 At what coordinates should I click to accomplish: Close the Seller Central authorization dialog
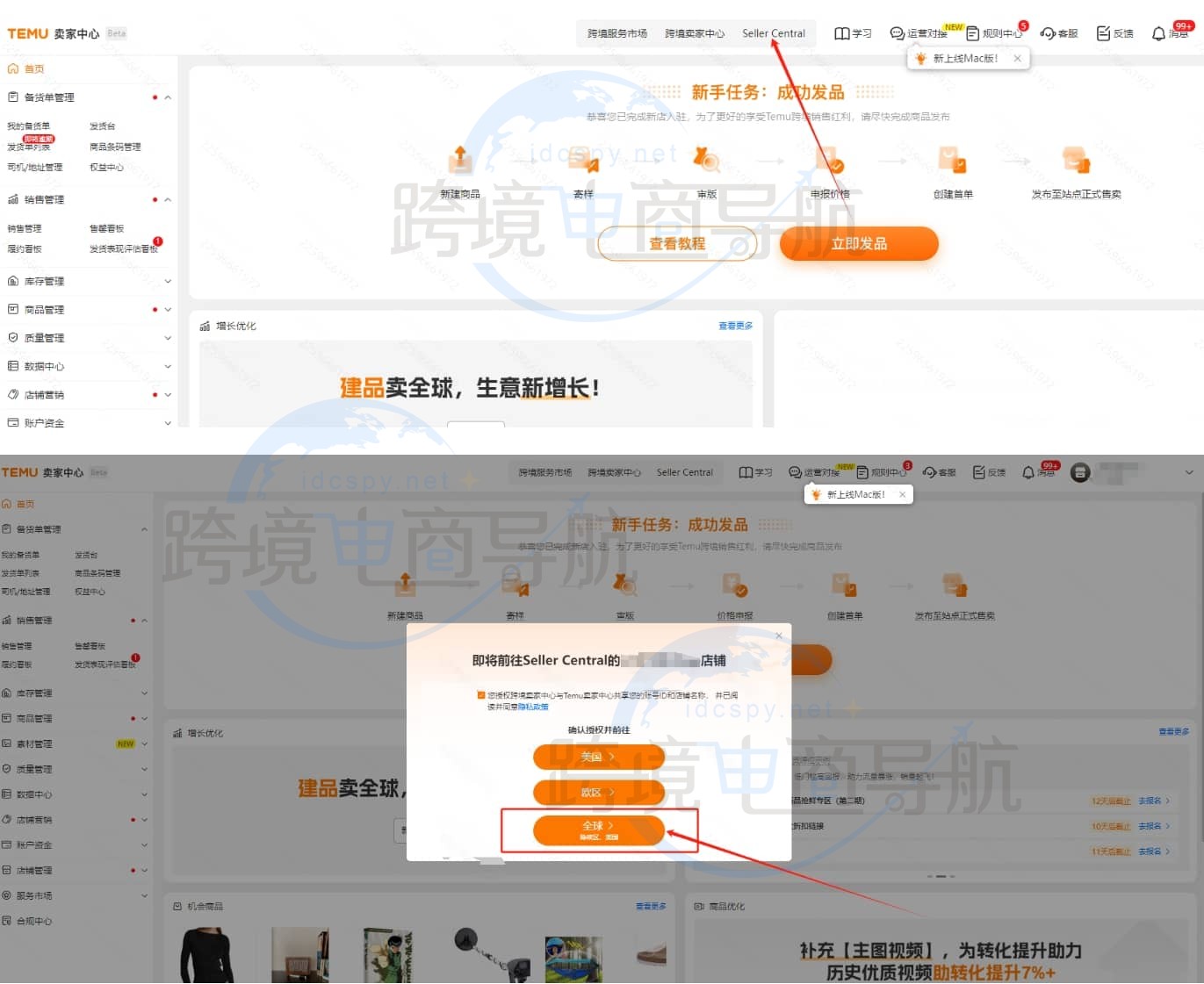[x=778, y=636]
